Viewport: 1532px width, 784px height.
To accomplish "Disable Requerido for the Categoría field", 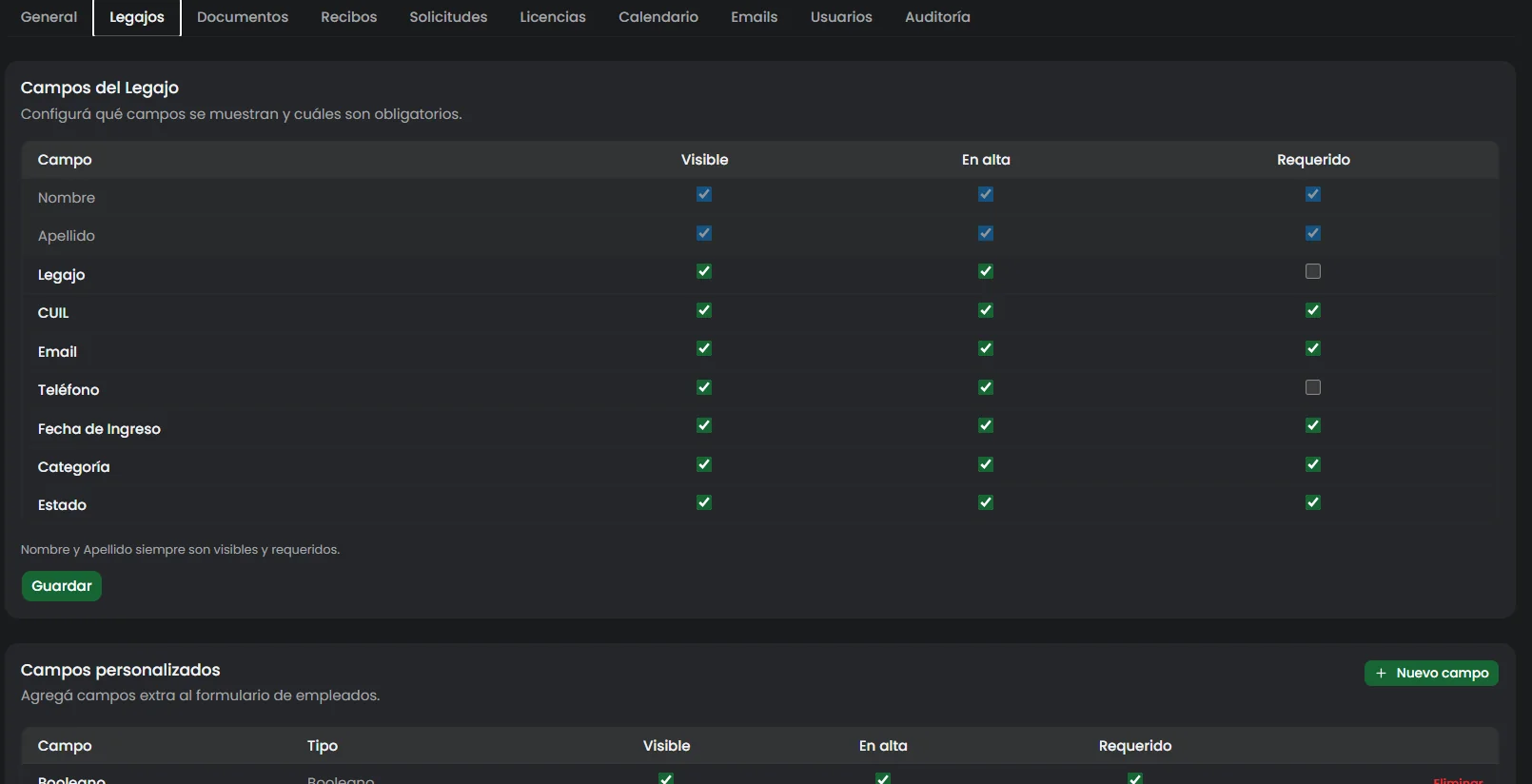I will click(x=1313, y=464).
